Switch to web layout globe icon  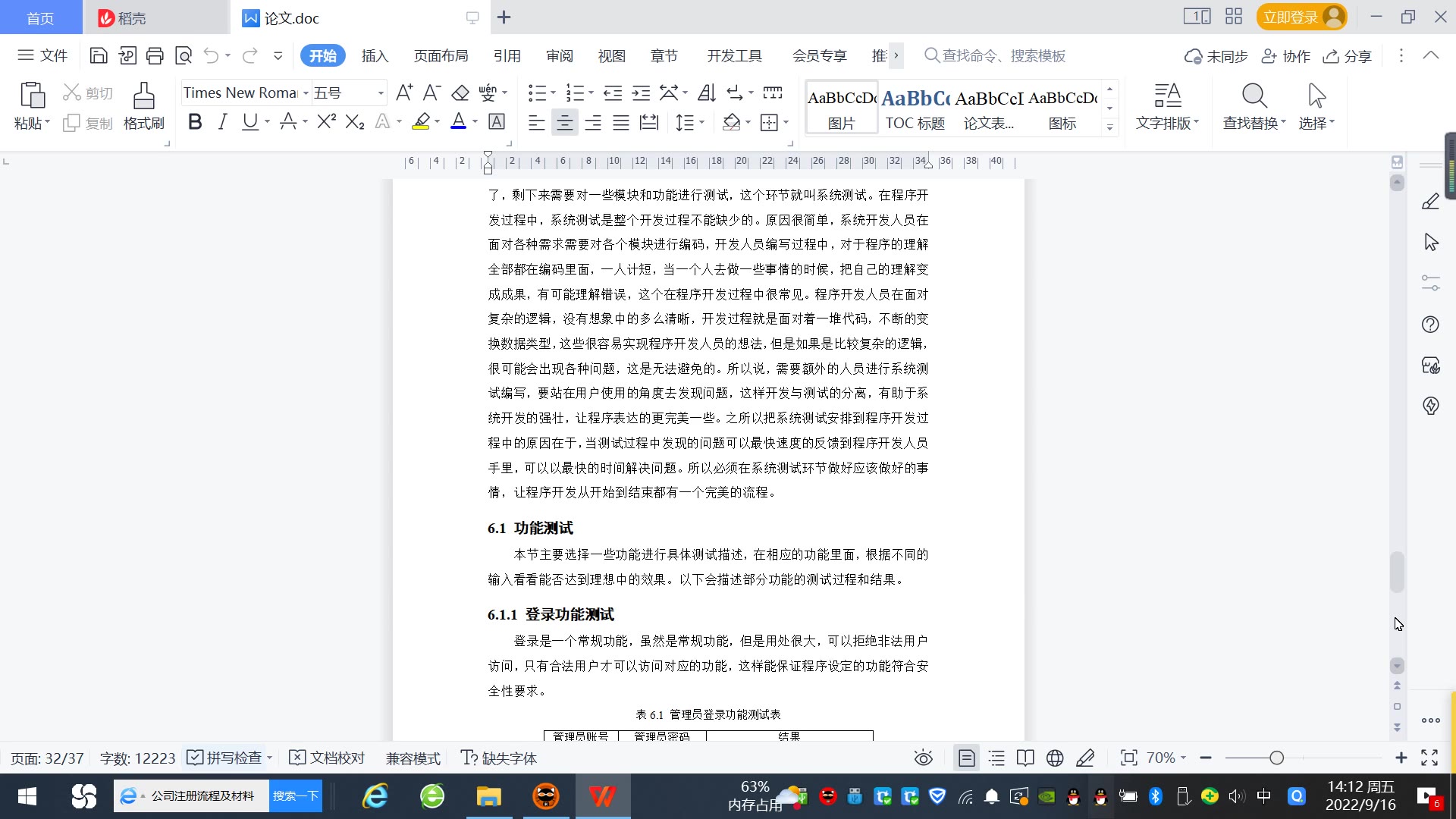point(1055,758)
